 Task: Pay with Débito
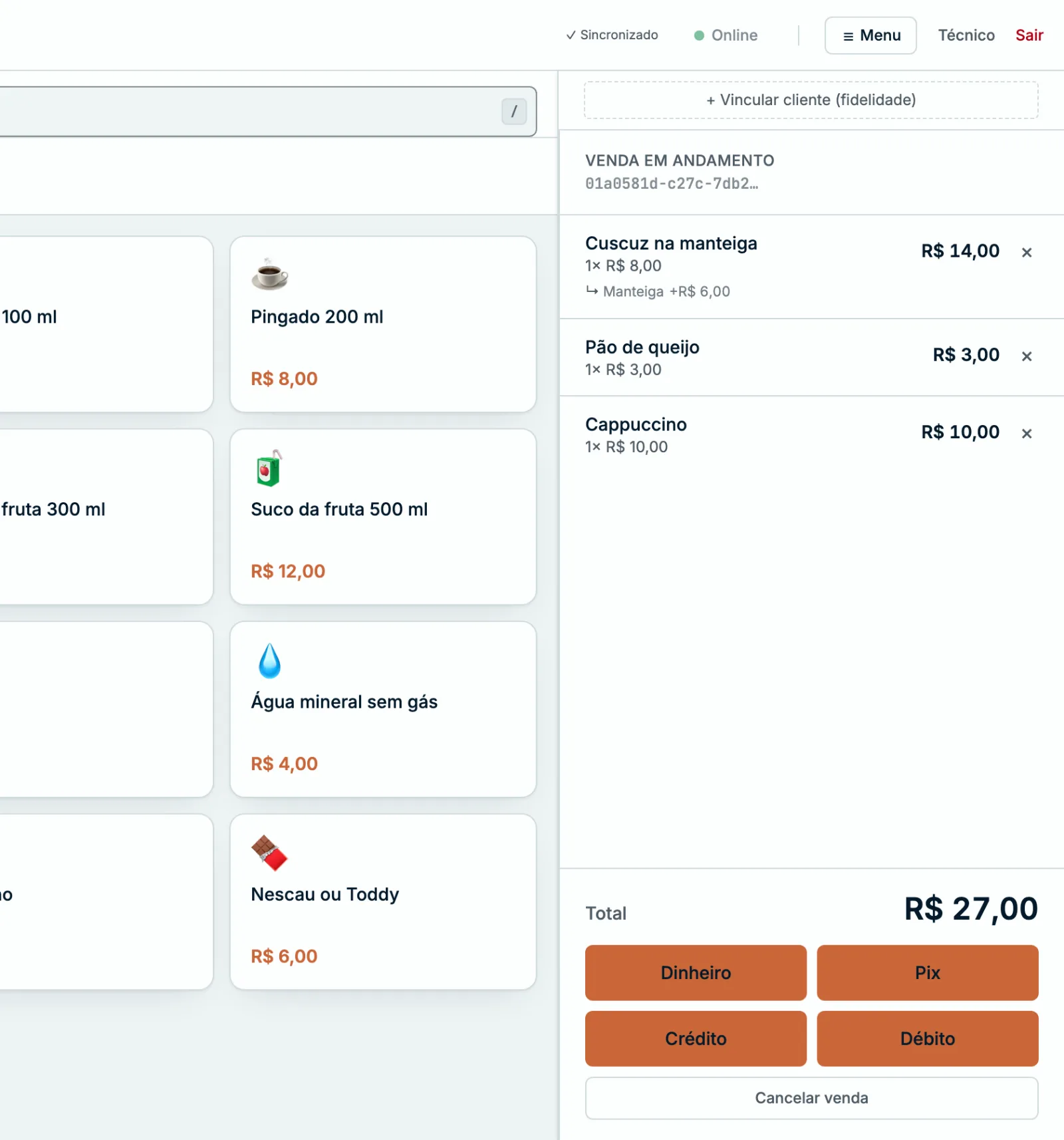pyautogui.click(x=928, y=1038)
